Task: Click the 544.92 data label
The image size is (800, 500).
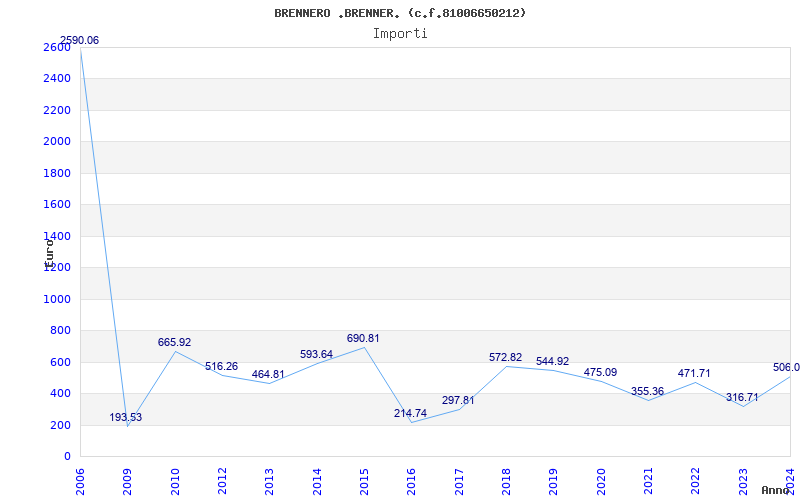Action: coord(552,361)
